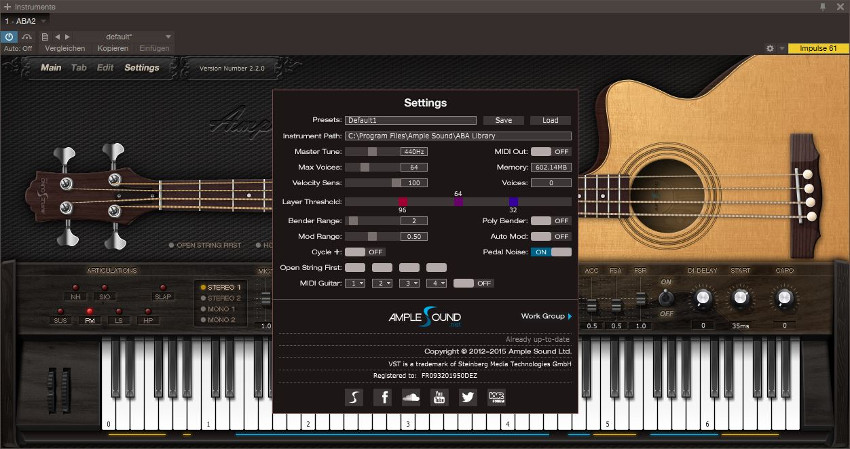The height and width of the screenshot is (449, 850).
Task: Click the Impulse 61 controller button
Action: pyautogui.click(x=818, y=48)
